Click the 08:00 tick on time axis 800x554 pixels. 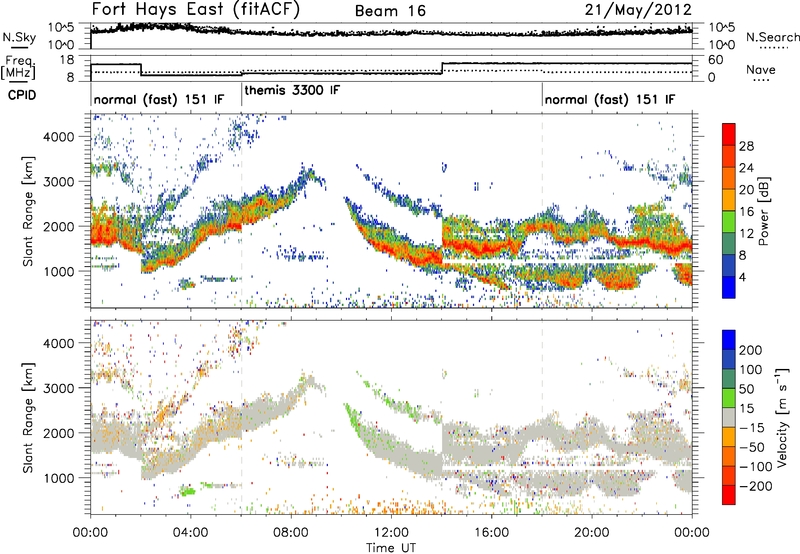pos(291,532)
